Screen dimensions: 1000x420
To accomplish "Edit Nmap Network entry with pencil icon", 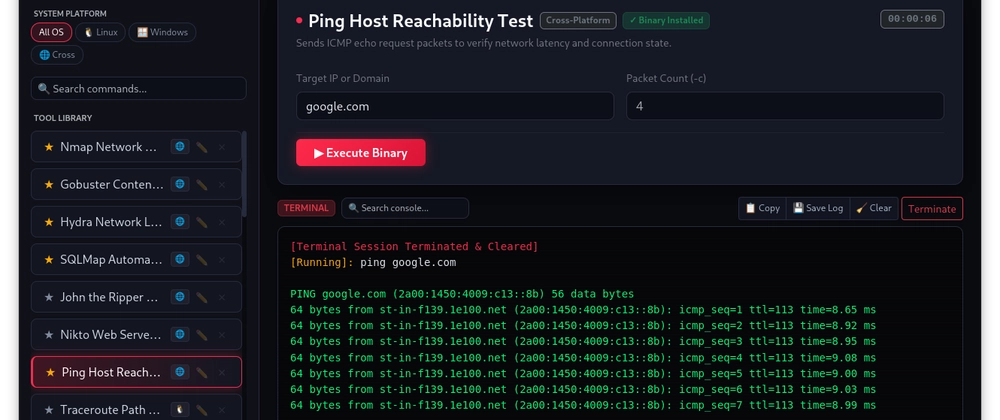I will pyautogui.click(x=202, y=147).
